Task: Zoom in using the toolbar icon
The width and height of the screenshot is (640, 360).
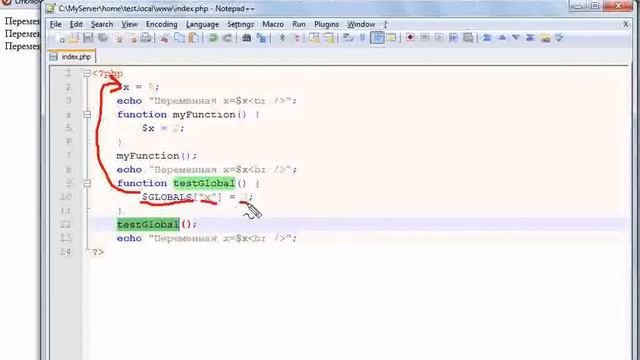Action: tap(282, 38)
